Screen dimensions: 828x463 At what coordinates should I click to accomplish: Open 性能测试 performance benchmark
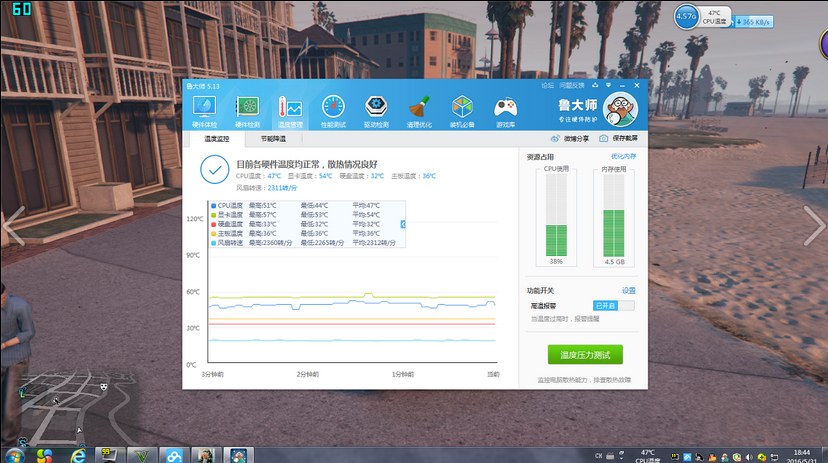click(x=333, y=111)
